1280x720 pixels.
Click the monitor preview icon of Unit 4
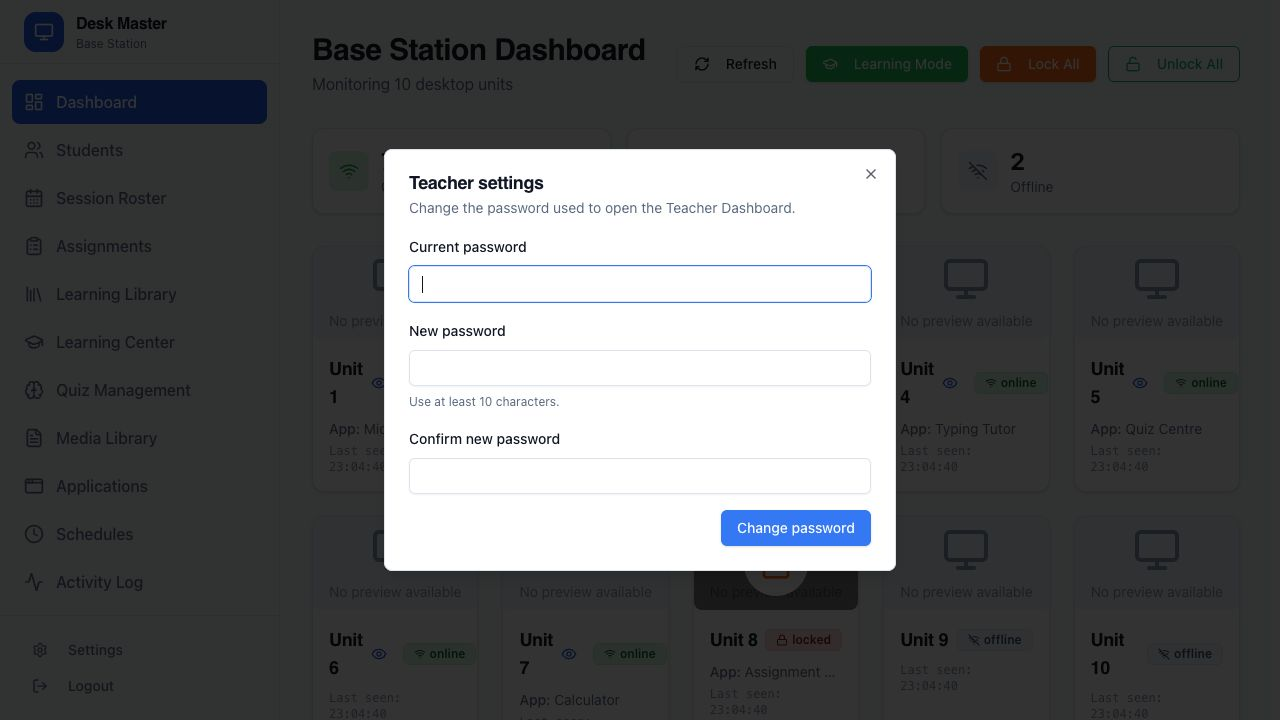[x=966, y=279]
